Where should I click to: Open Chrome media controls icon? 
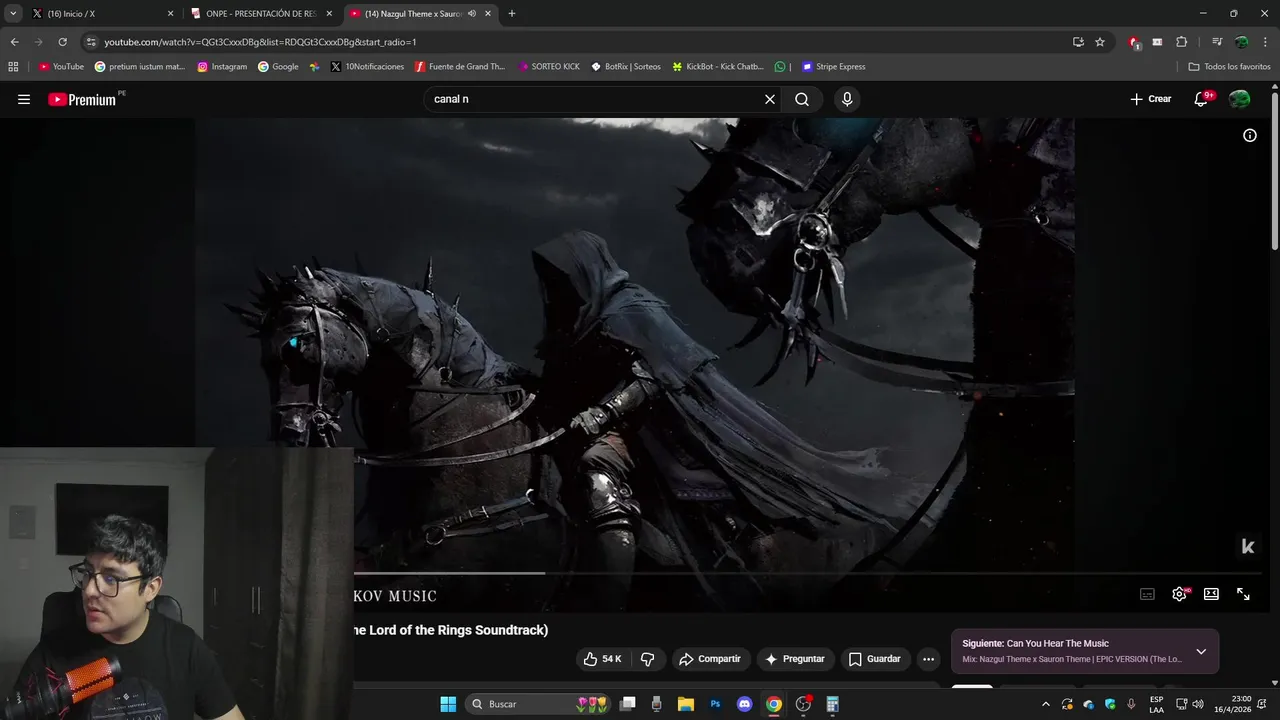point(1217,42)
